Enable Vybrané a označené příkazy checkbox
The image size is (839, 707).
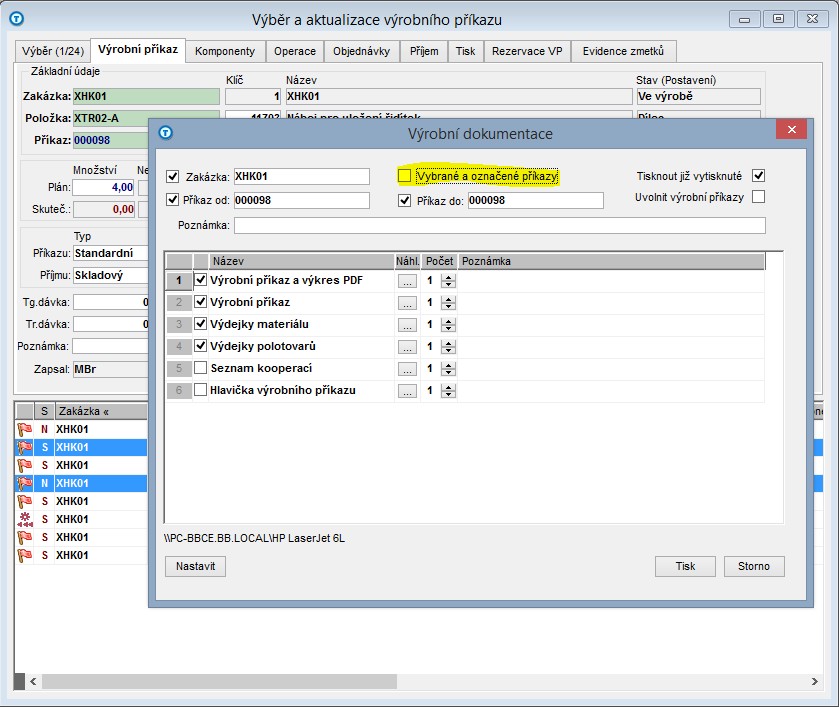coord(405,176)
